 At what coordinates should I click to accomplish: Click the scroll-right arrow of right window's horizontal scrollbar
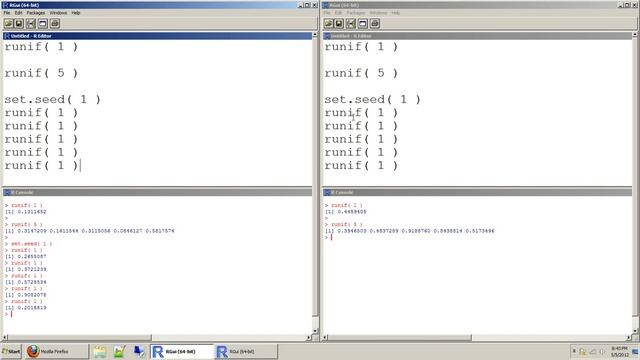point(629,338)
